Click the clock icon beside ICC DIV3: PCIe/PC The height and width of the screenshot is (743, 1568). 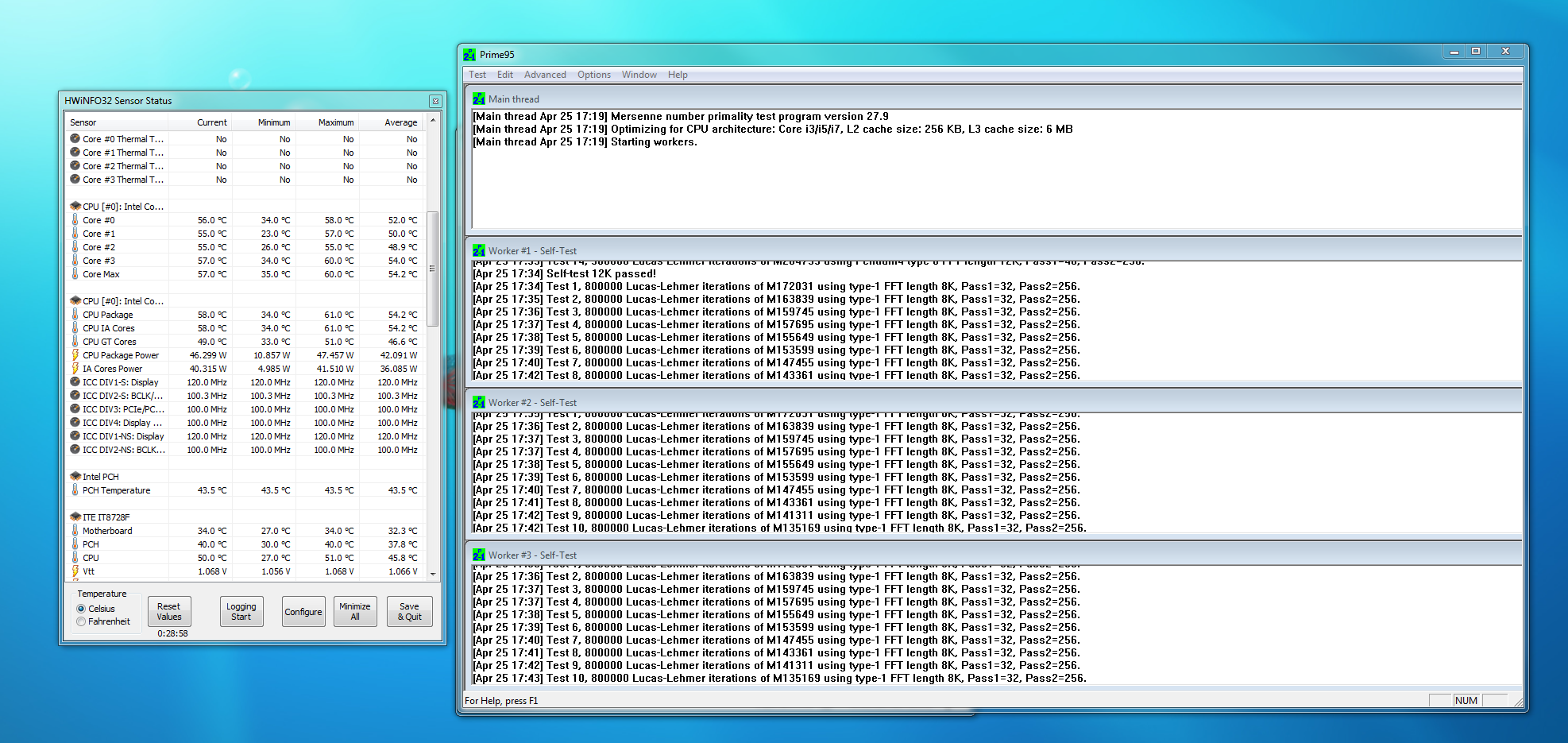[75, 409]
